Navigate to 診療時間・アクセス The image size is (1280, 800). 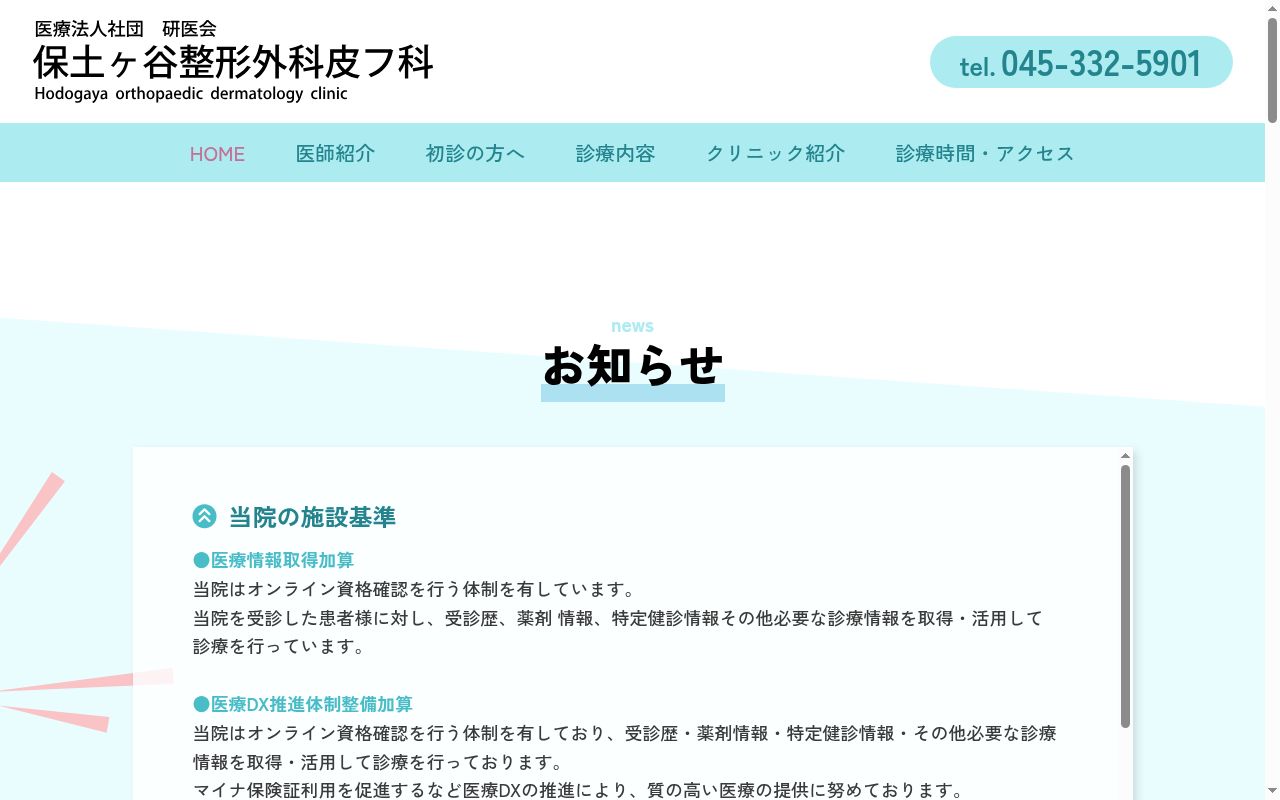[985, 154]
